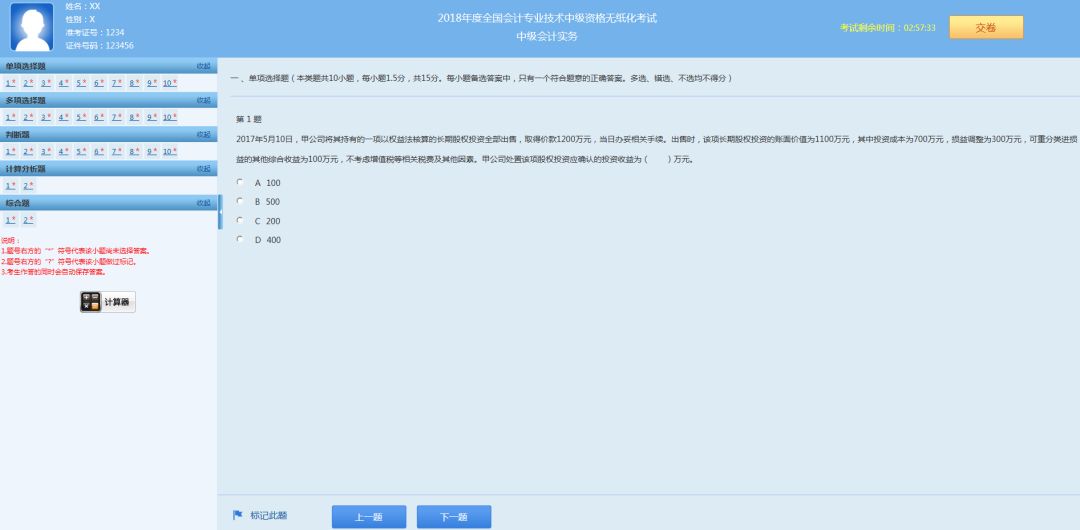The image size is (1080, 530).
Task: Jump to question 1 in 判断题
Action: coord(10,152)
